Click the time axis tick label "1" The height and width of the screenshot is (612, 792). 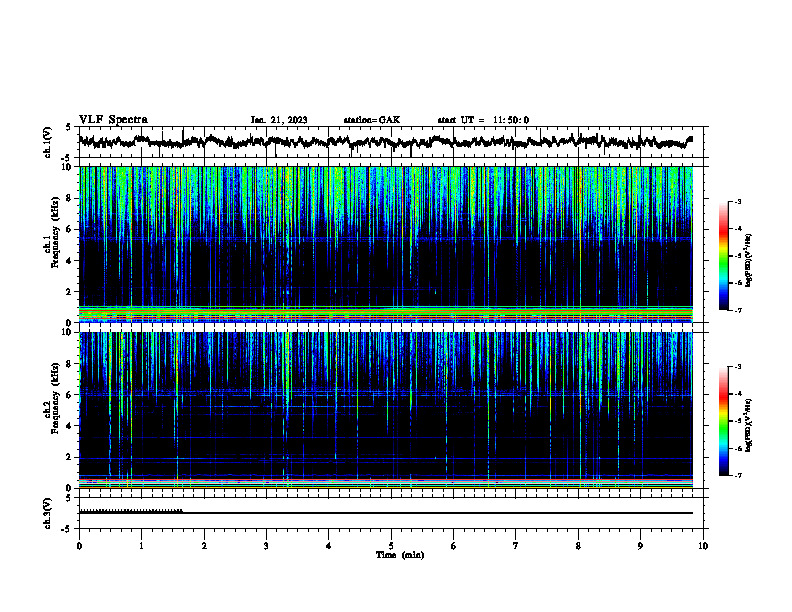click(141, 546)
